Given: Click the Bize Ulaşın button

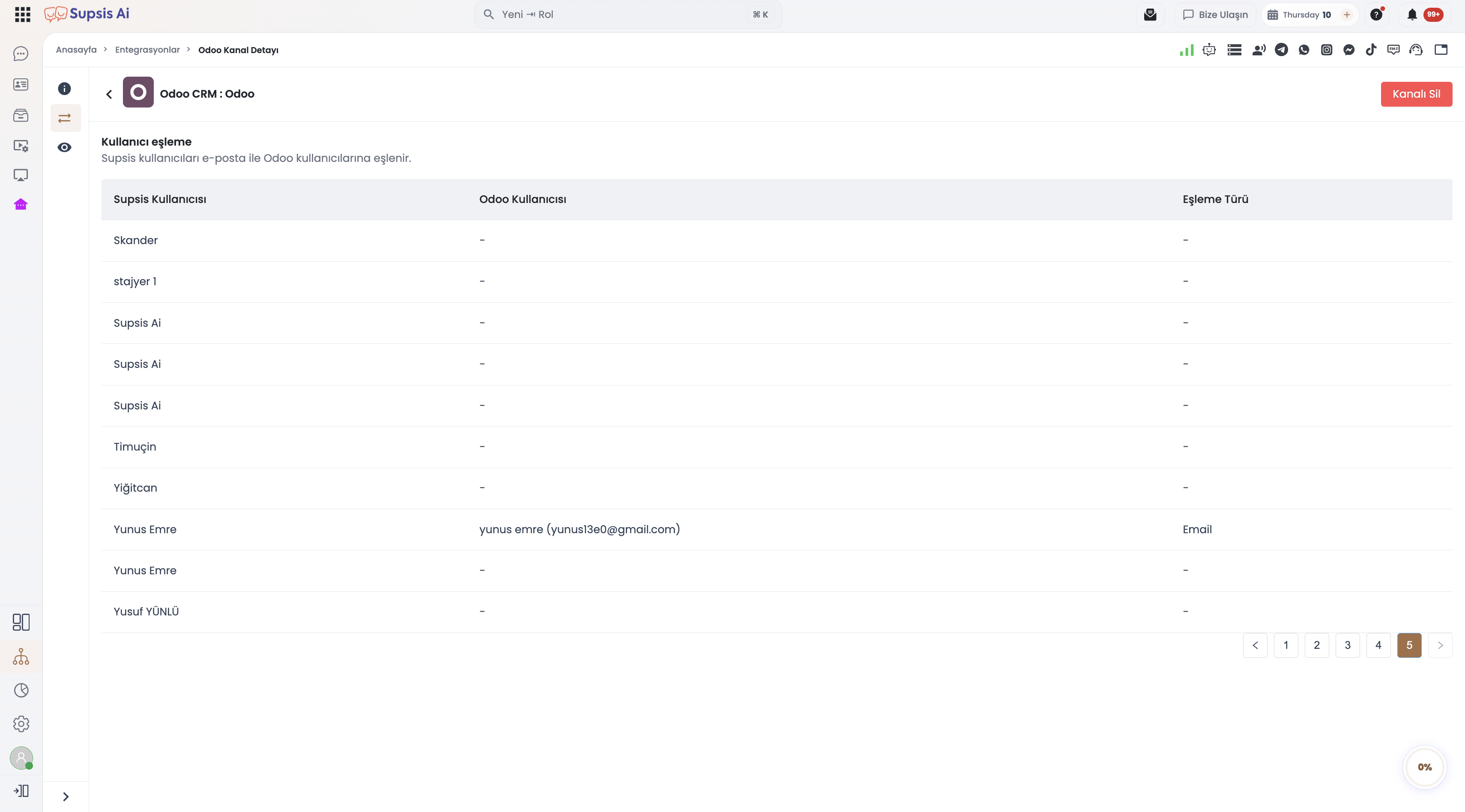Looking at the screenshot, I should coord(1215,15).
